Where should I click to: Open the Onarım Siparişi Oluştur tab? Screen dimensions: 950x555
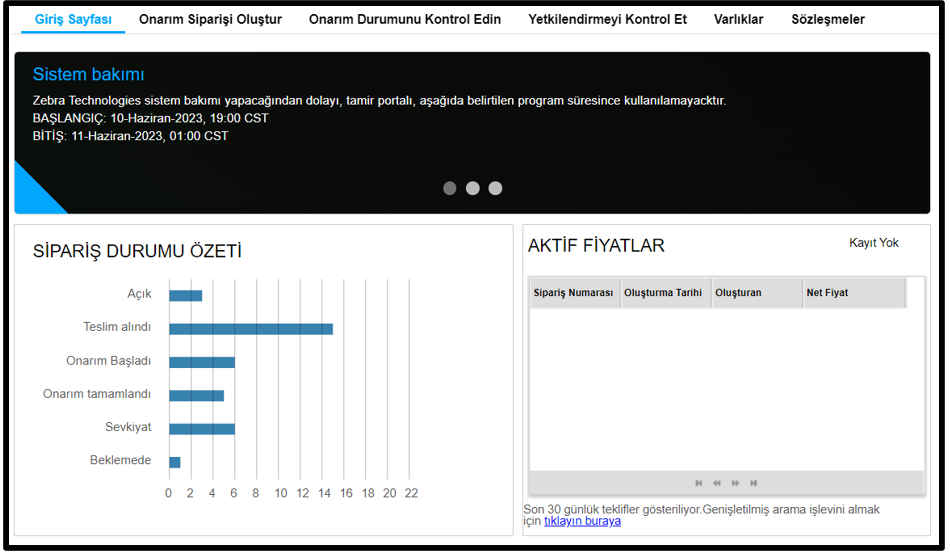210,19
